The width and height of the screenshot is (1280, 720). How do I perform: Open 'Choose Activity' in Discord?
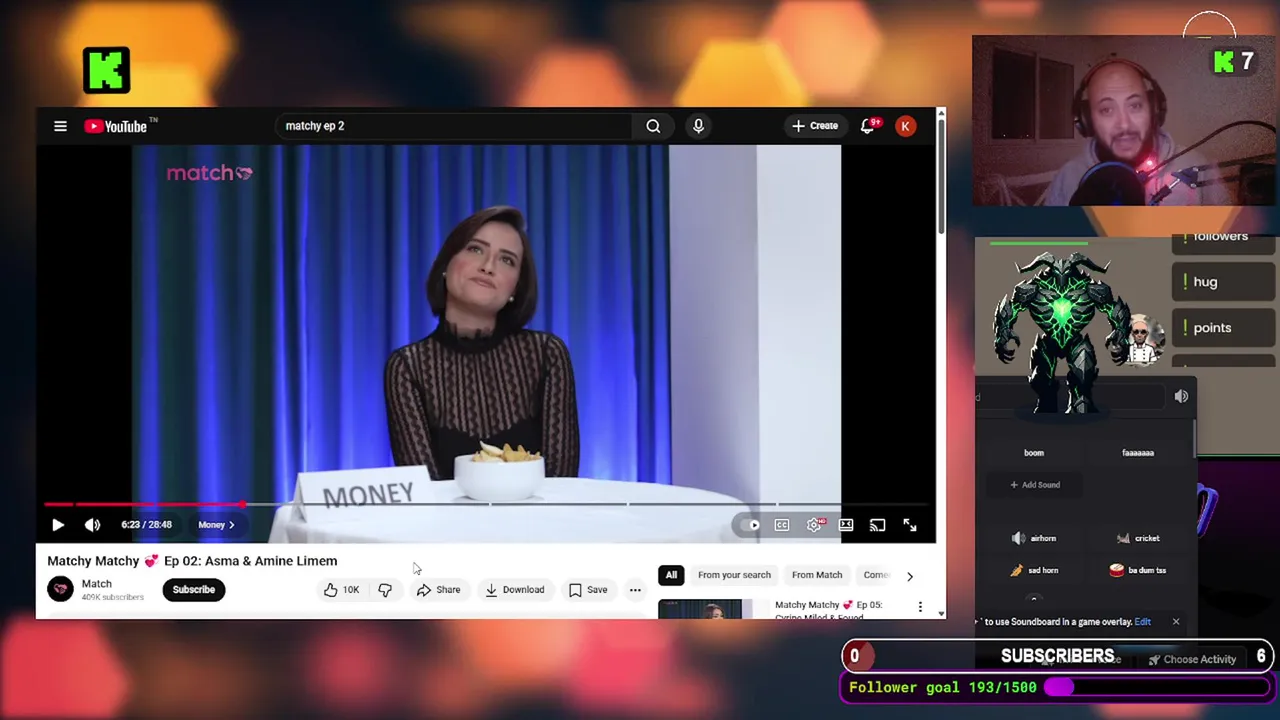coord(1193,659)
